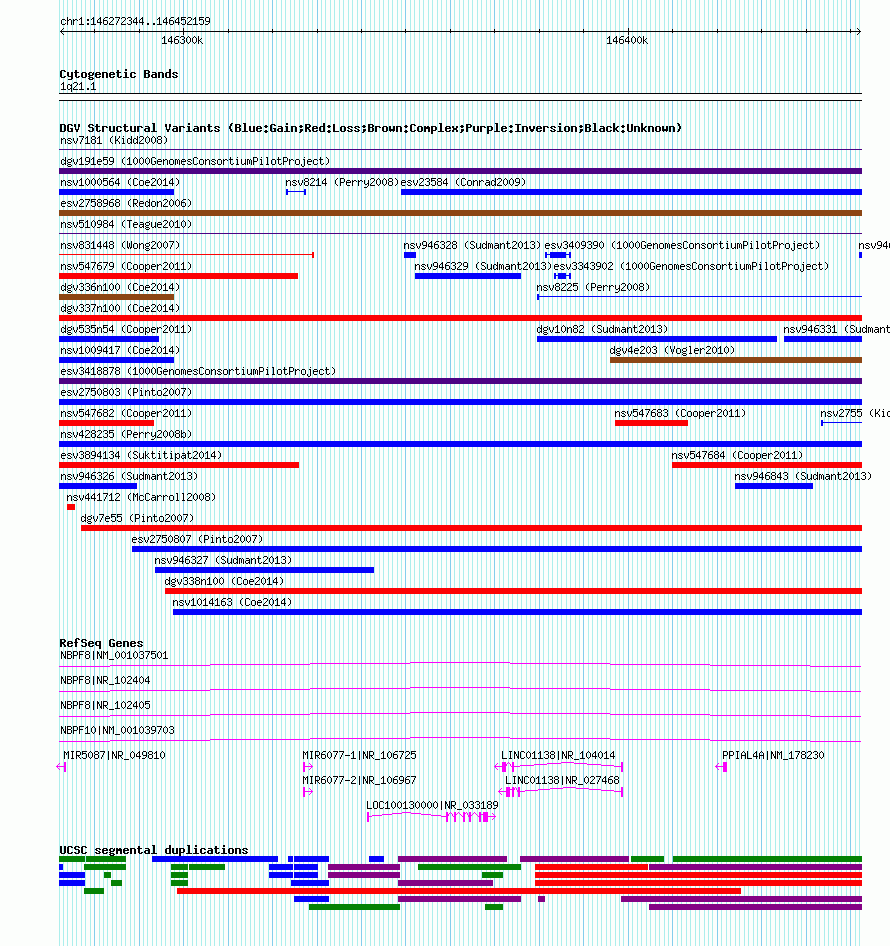Click the small nsv8214 blue feature glyph
This screenshot has width=890, height=946.
(x=296, y=192)
